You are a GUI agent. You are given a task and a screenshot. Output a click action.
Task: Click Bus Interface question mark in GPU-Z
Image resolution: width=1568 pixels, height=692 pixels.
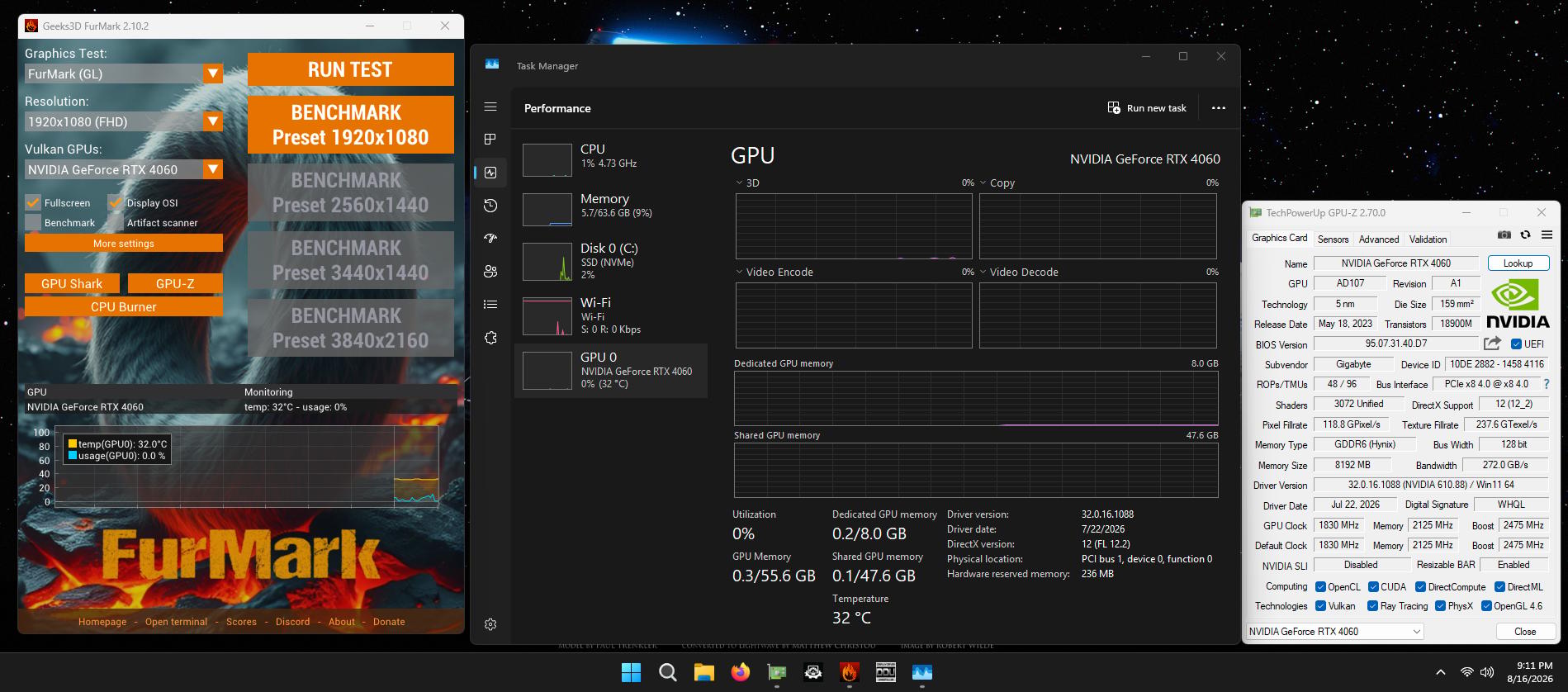click(x=1547, y=384)
